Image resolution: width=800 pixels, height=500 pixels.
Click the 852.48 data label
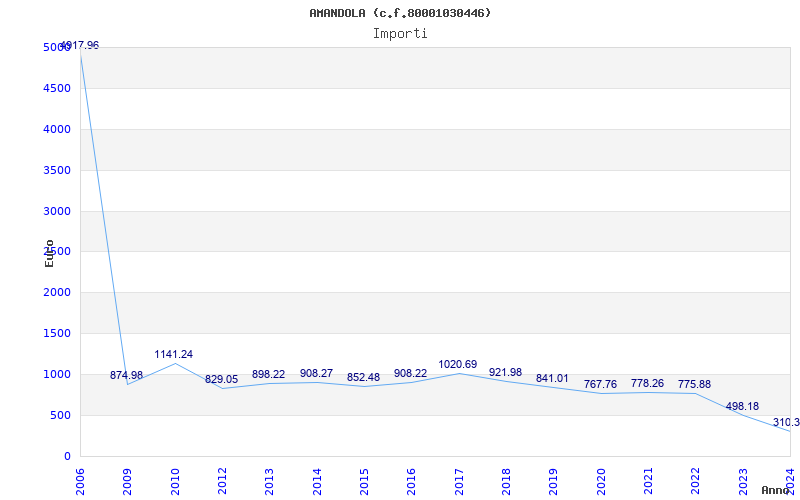click(363, 378)
